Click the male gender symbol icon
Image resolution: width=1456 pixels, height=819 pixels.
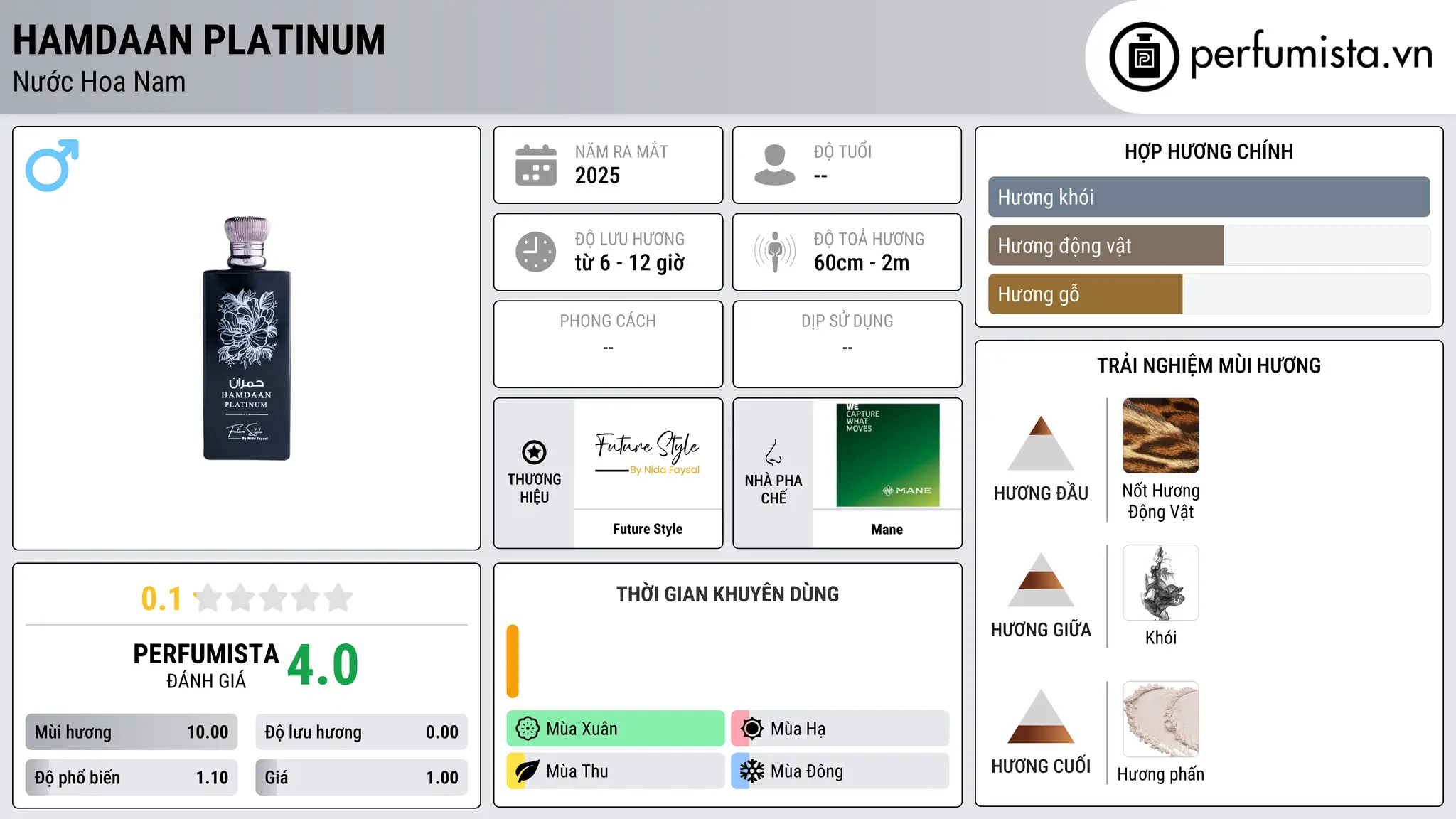52,165
